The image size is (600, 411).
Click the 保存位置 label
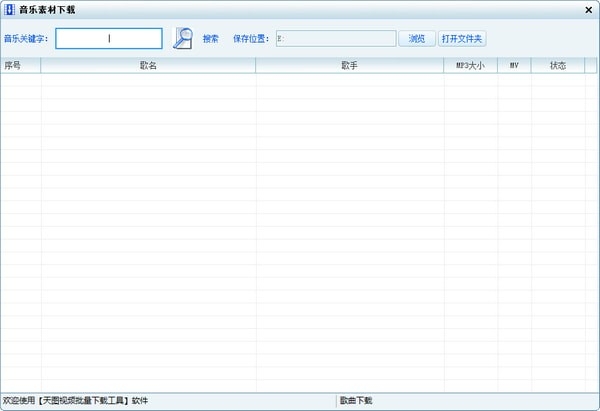[x=251, y=39]
